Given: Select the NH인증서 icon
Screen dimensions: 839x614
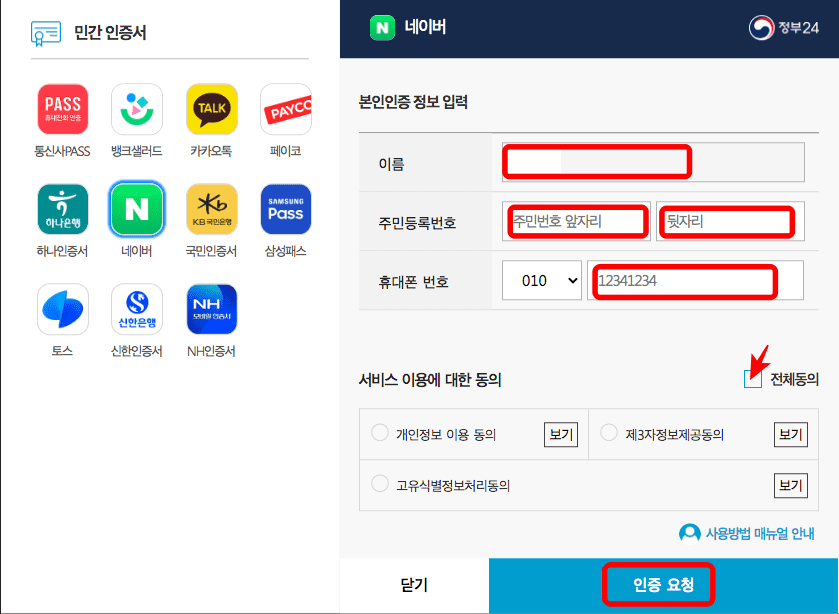Looking at the screenshot, I should click(212, 309).
